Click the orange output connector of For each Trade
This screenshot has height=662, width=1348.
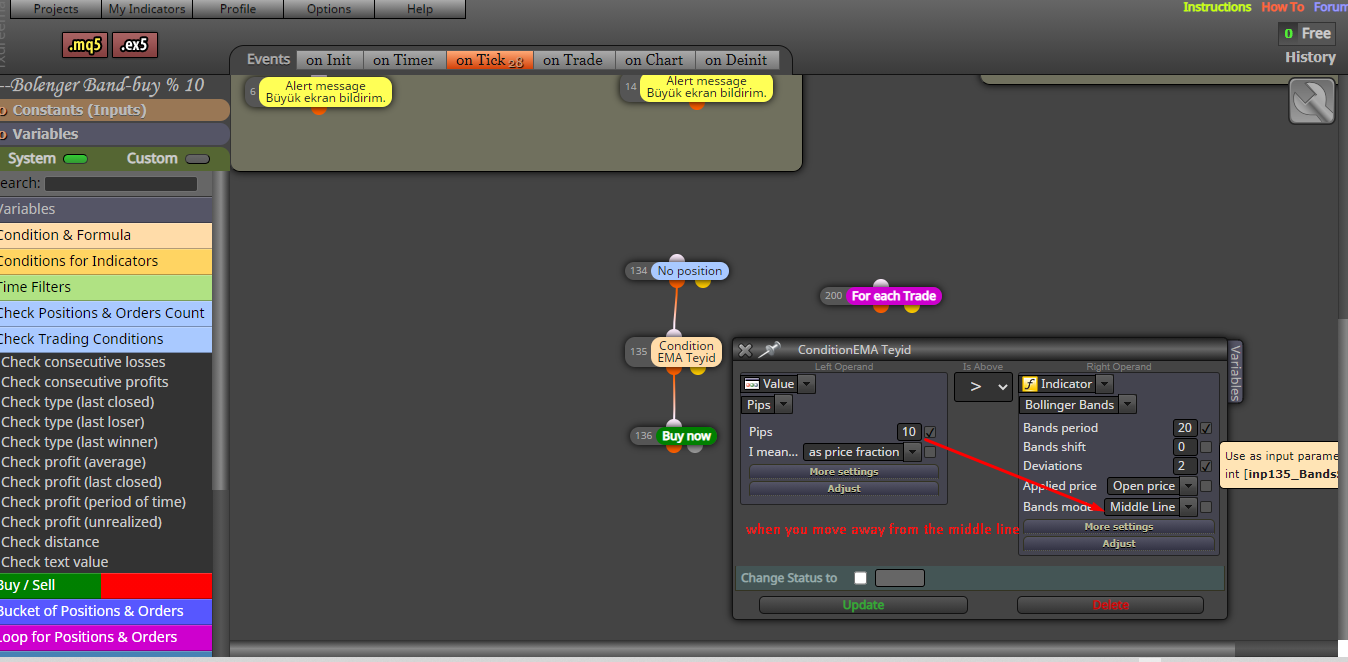tap(881, 307)
